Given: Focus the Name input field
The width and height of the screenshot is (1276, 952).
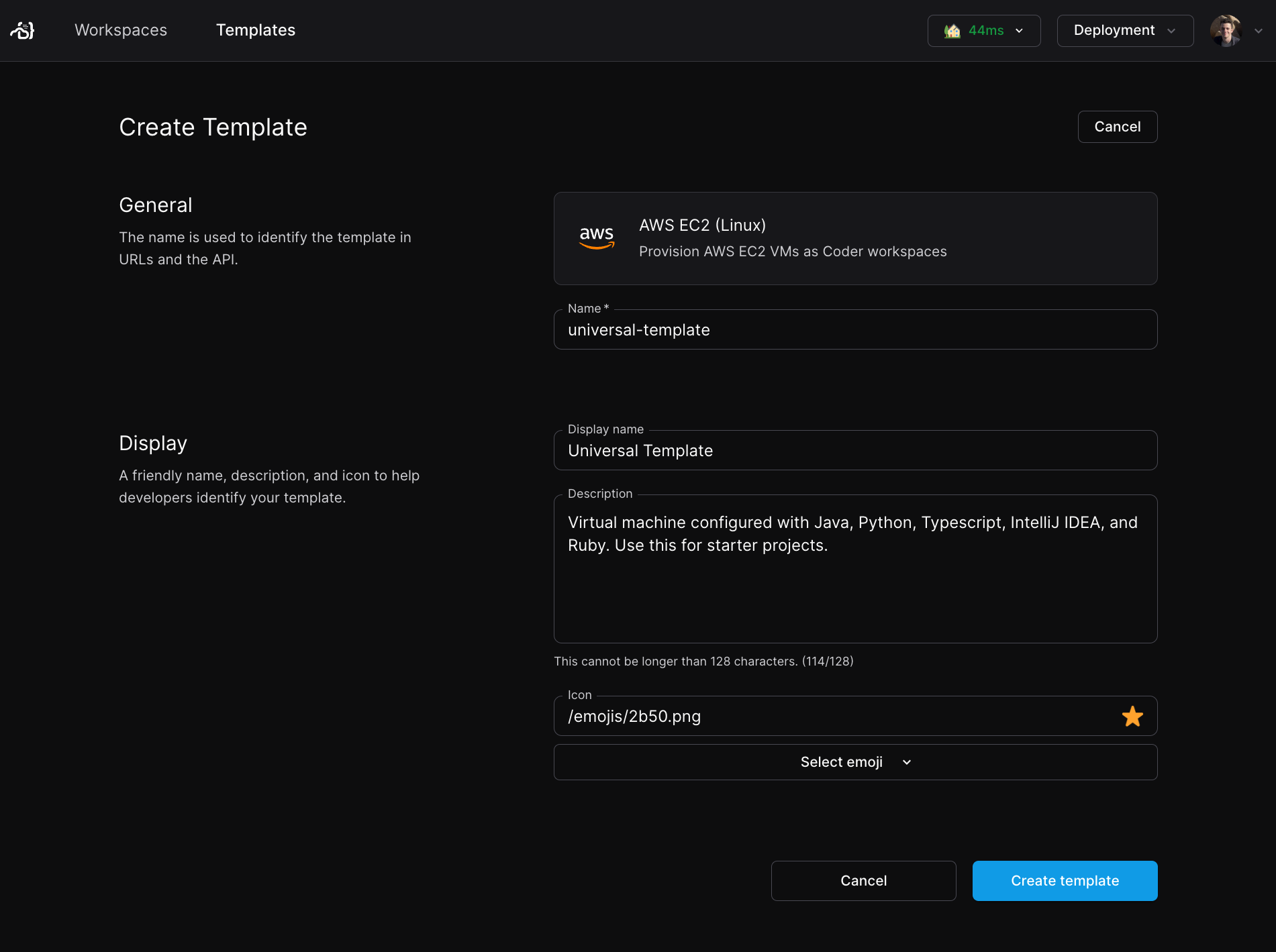Looking at the screenshot, I should 855,329.
